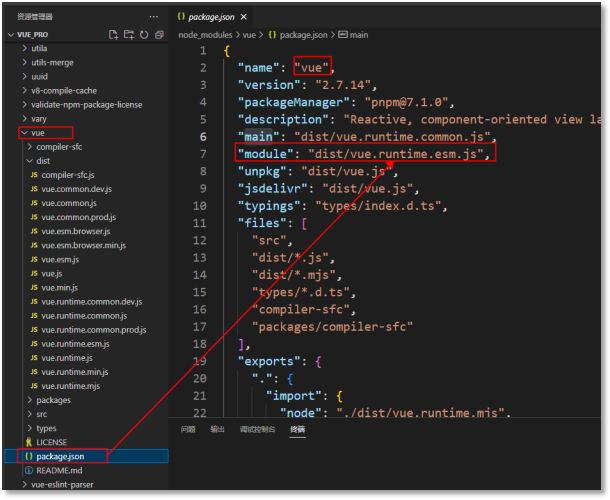Click the "description" key on line 5
610x500 pixels.
(x=282, y=119)
